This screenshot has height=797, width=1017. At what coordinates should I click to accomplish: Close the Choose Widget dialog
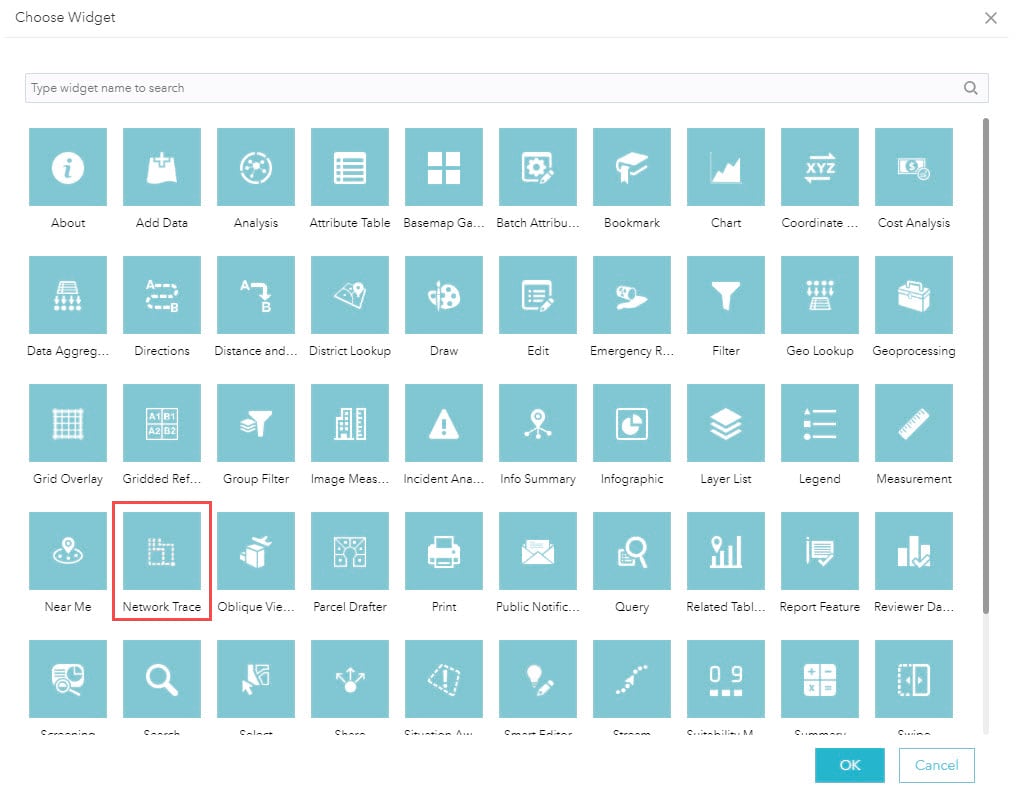990,18
